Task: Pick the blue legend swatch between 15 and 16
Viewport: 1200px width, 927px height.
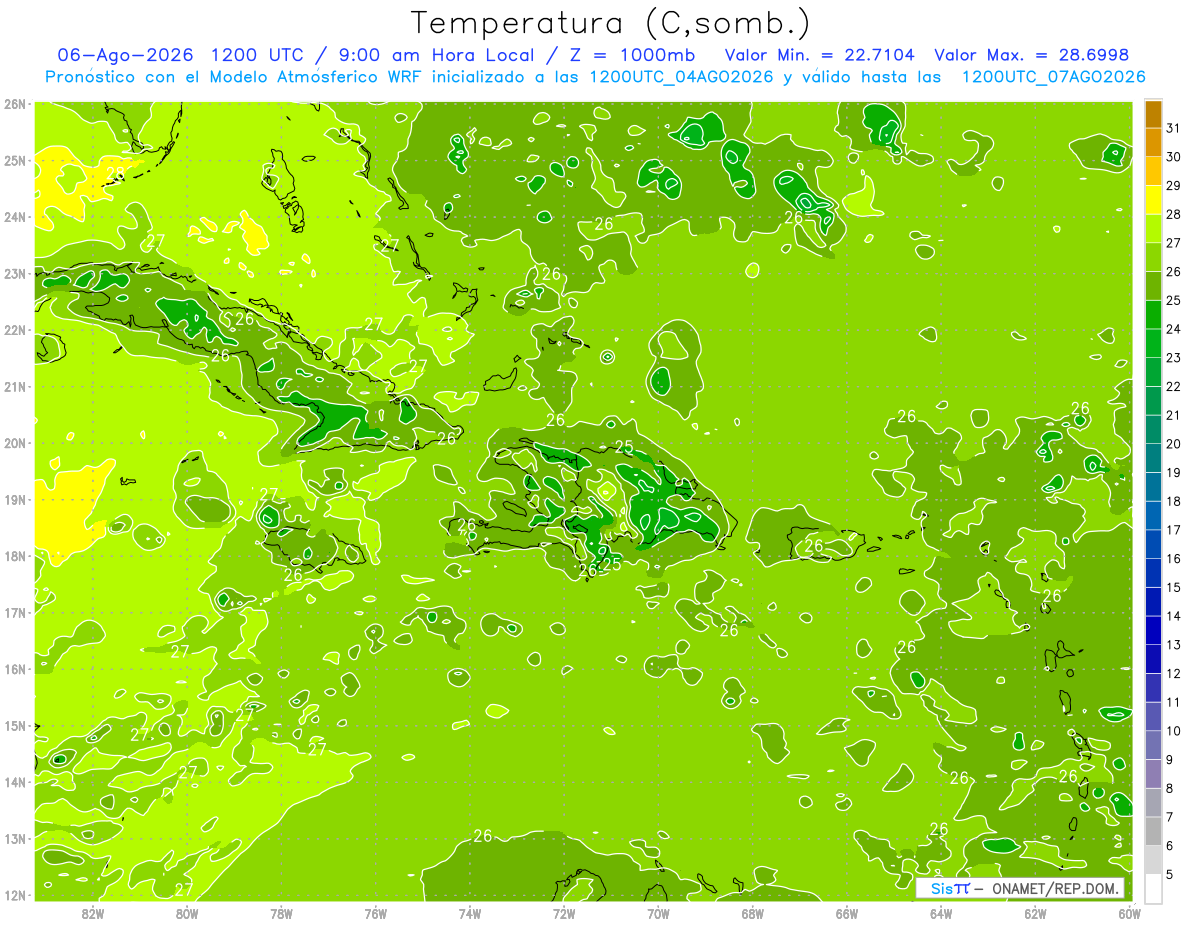Action: [1153, 572]
